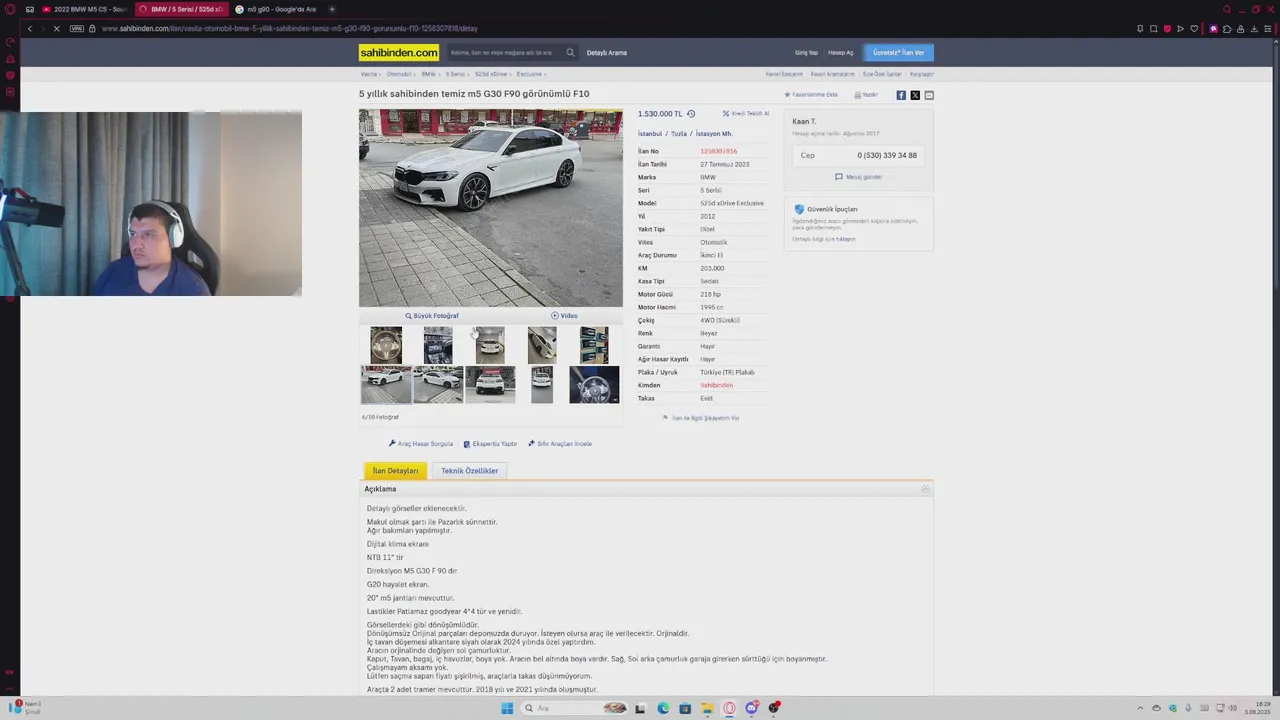1280x720 pixels.
Task: Click 5 Serisi breadcrumb link
Action: (455, 74)
